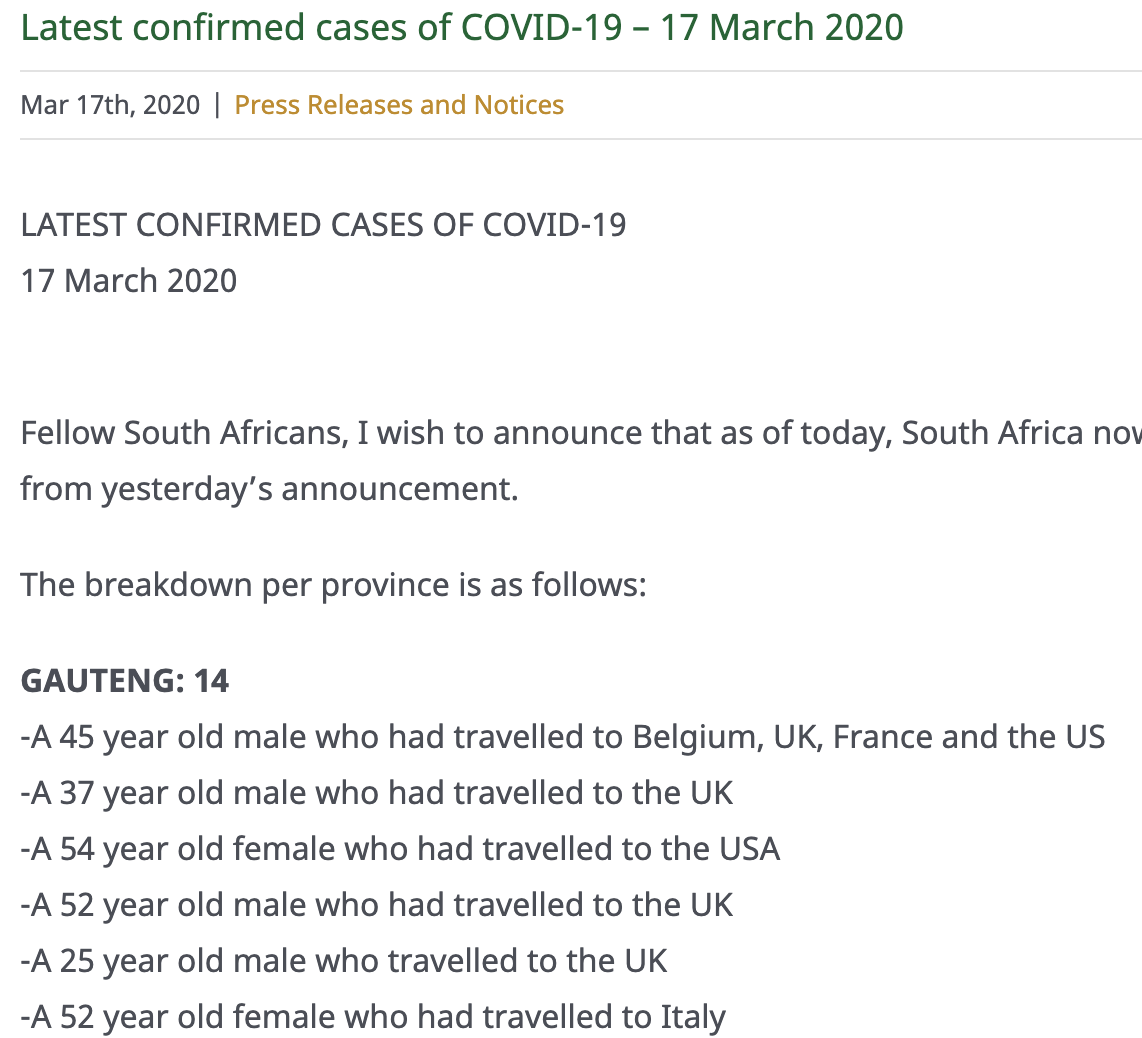Select the bold GAUTENG: 14 heading
The image size is (1142, 1038).
pos(125,681)
